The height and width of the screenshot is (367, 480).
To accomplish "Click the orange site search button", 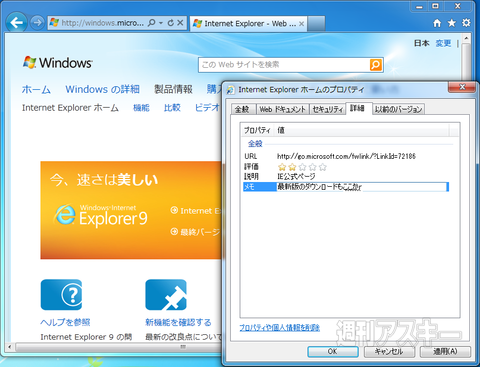I will 376,65.
